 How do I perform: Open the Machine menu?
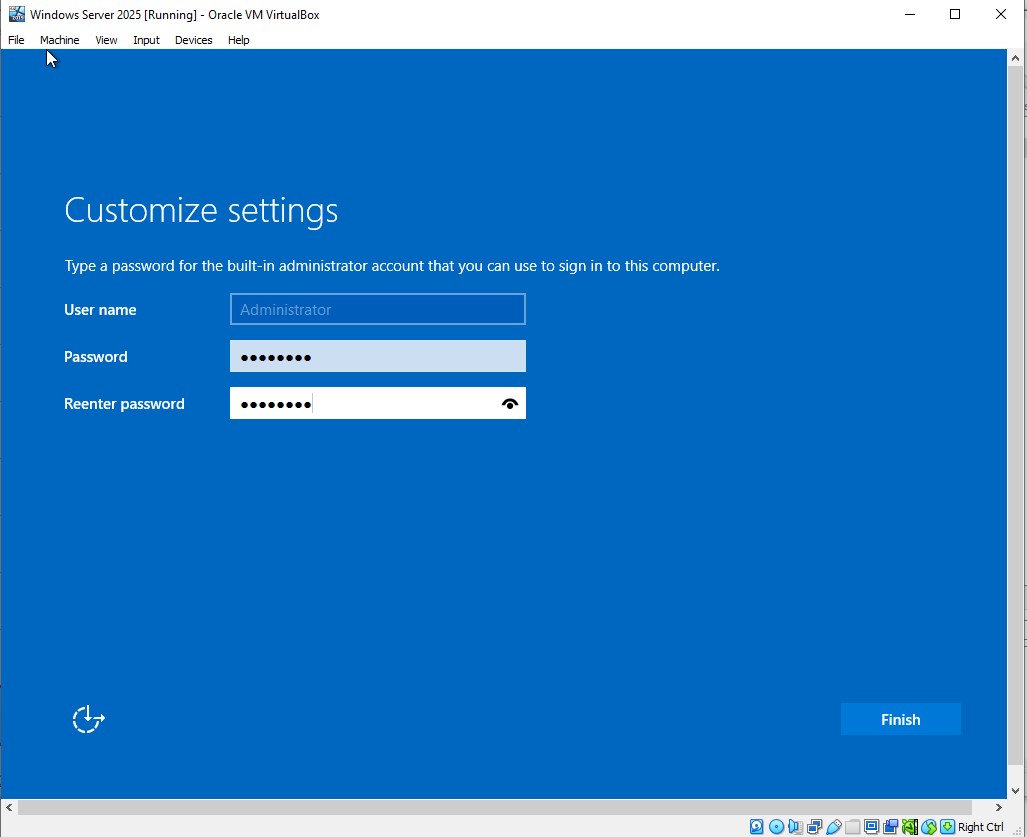click(59, 40)
